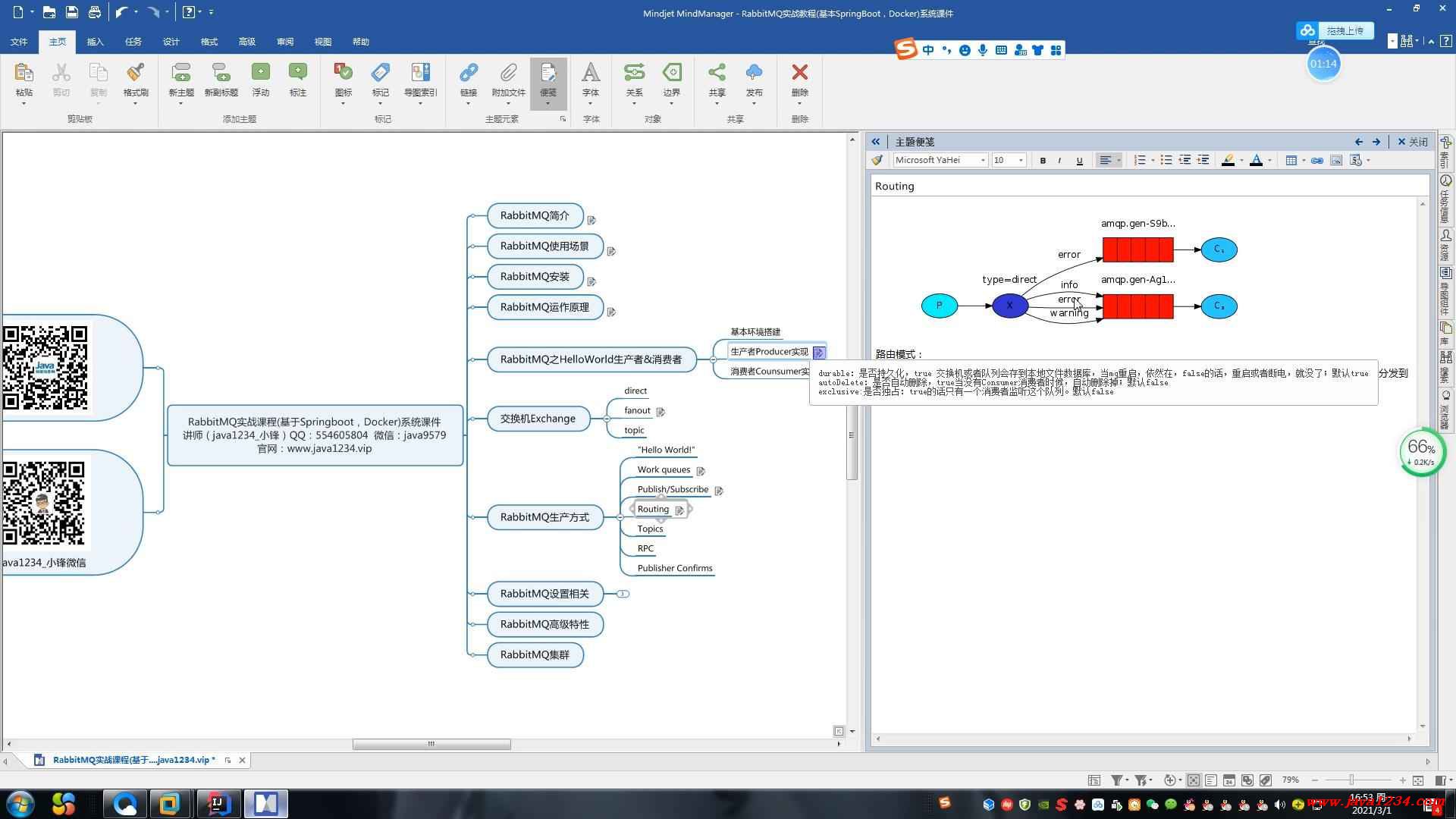Viewport: 1456px width, 819px height.
Task: Select the RabbitMQ实战课程 document tab
Action: pos(133,760)
